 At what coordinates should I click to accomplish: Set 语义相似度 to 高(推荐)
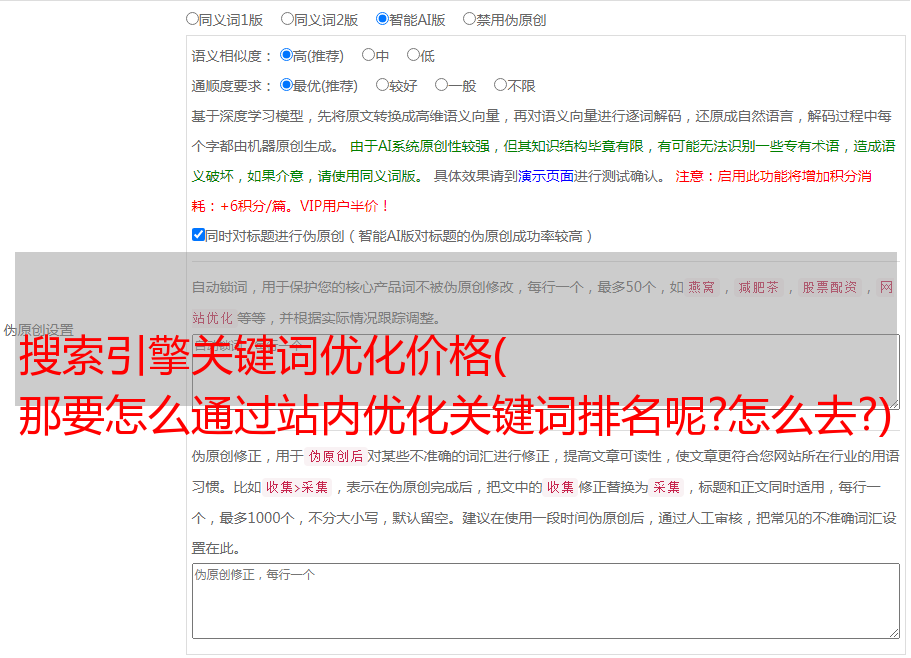click(286, 55)
